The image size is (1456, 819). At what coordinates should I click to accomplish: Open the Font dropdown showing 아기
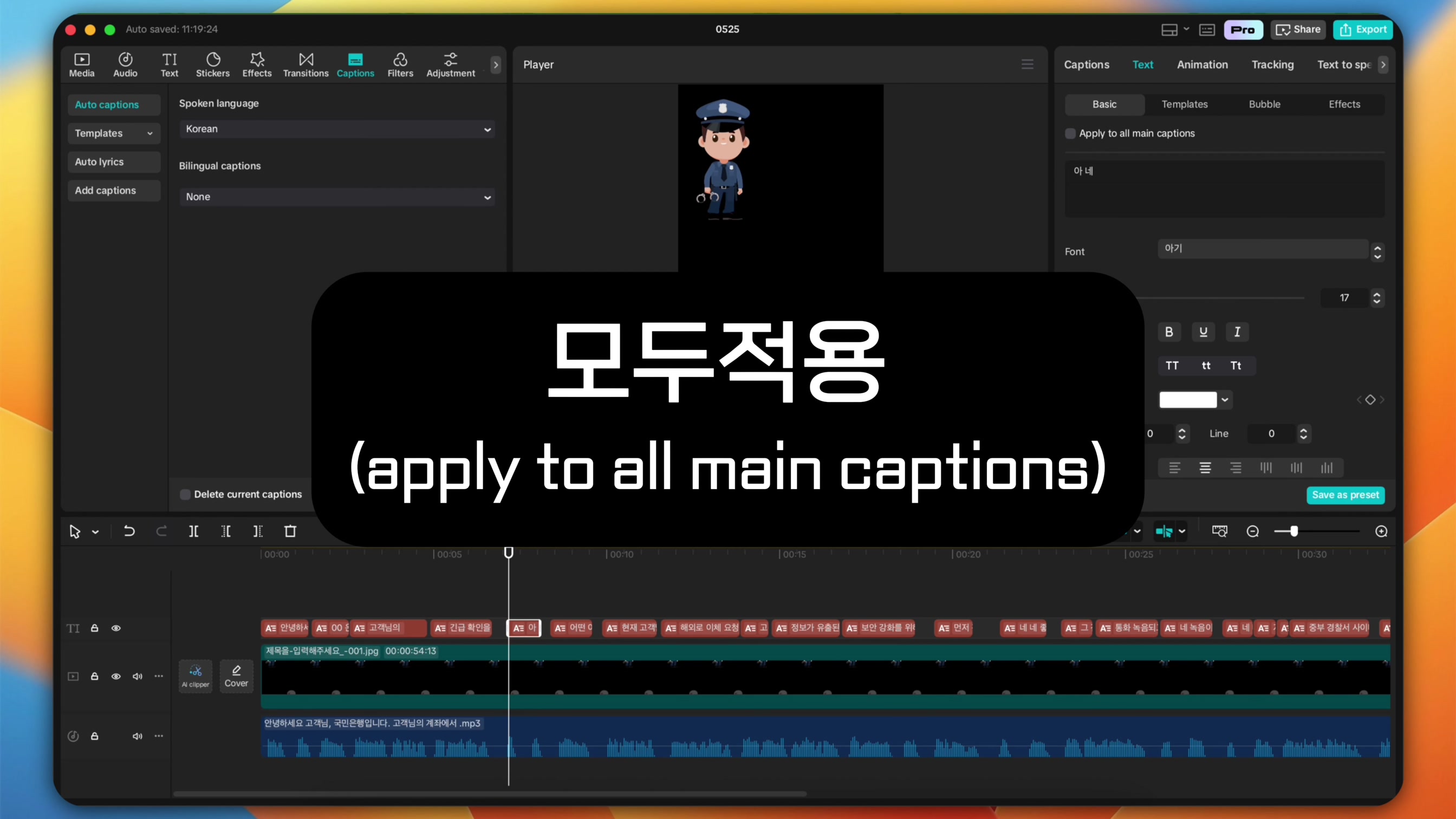click(1263, 249)
